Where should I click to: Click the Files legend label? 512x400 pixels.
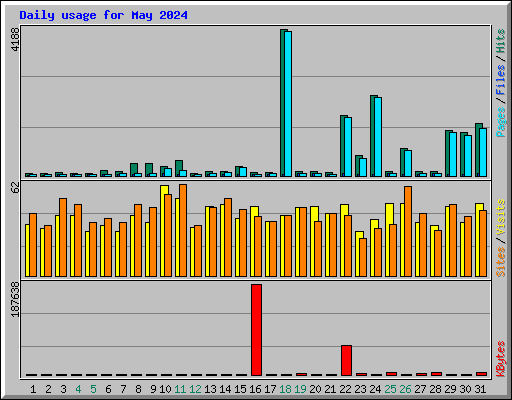pos(500,80)
